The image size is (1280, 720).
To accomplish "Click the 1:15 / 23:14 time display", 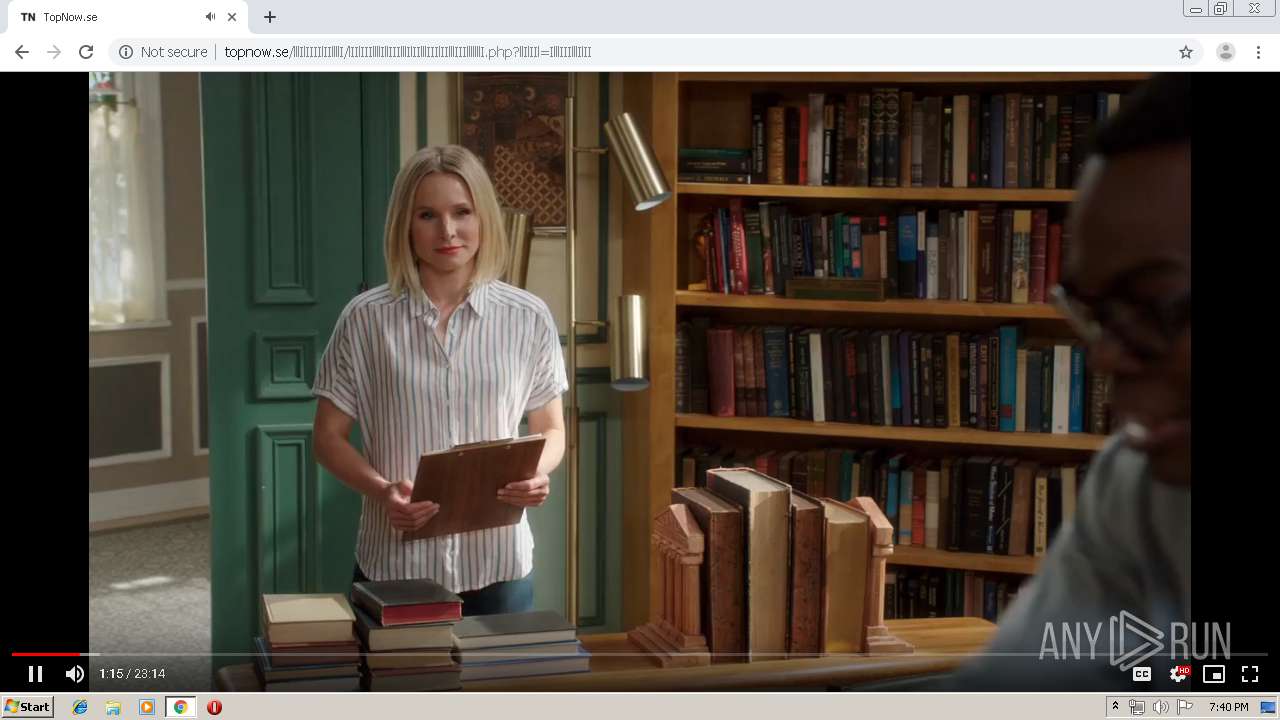I will tap(132, 674).
